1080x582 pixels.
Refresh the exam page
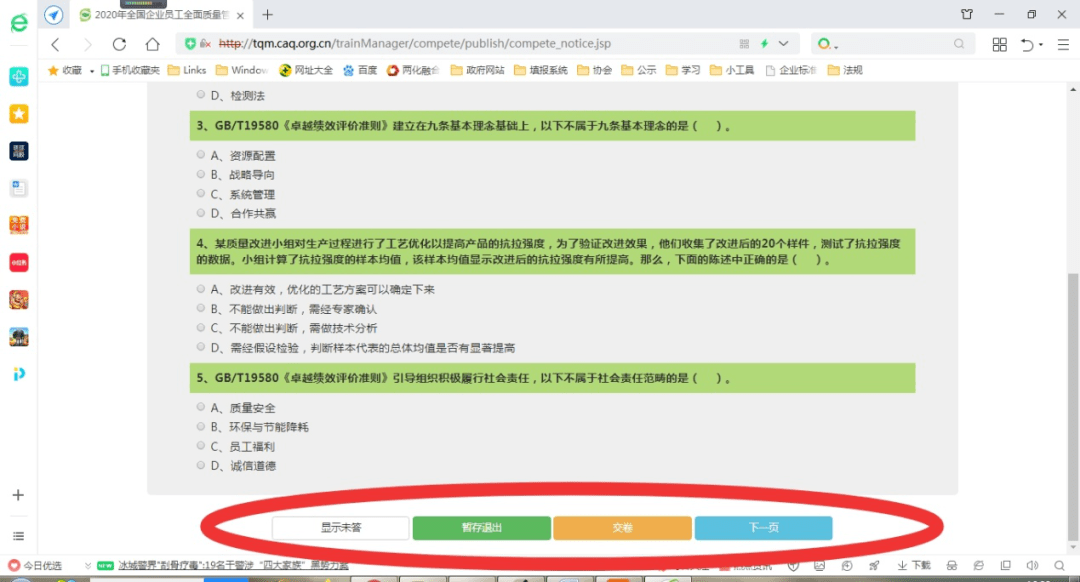click(x=118, y=43)
